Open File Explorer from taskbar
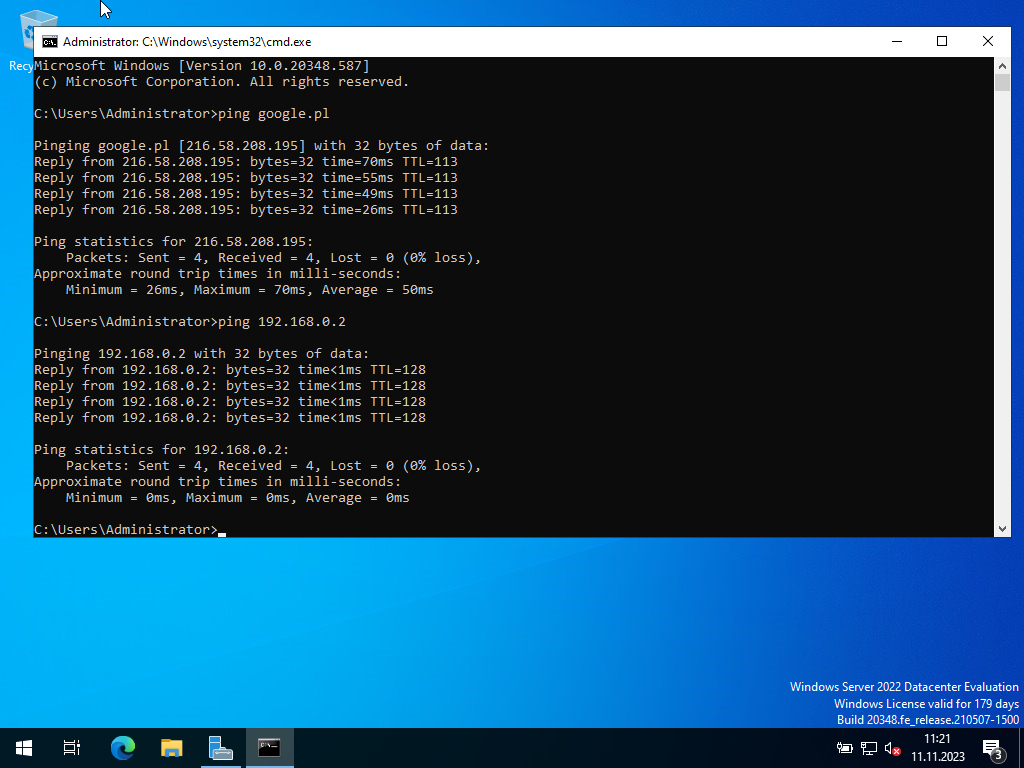 coord(172,748)
